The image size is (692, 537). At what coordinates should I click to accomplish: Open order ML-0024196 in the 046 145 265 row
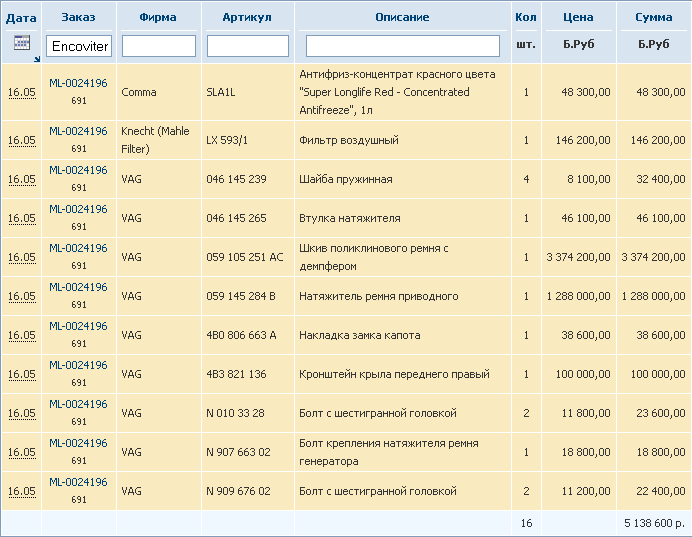pyautogui.click(x=78, y=209)
